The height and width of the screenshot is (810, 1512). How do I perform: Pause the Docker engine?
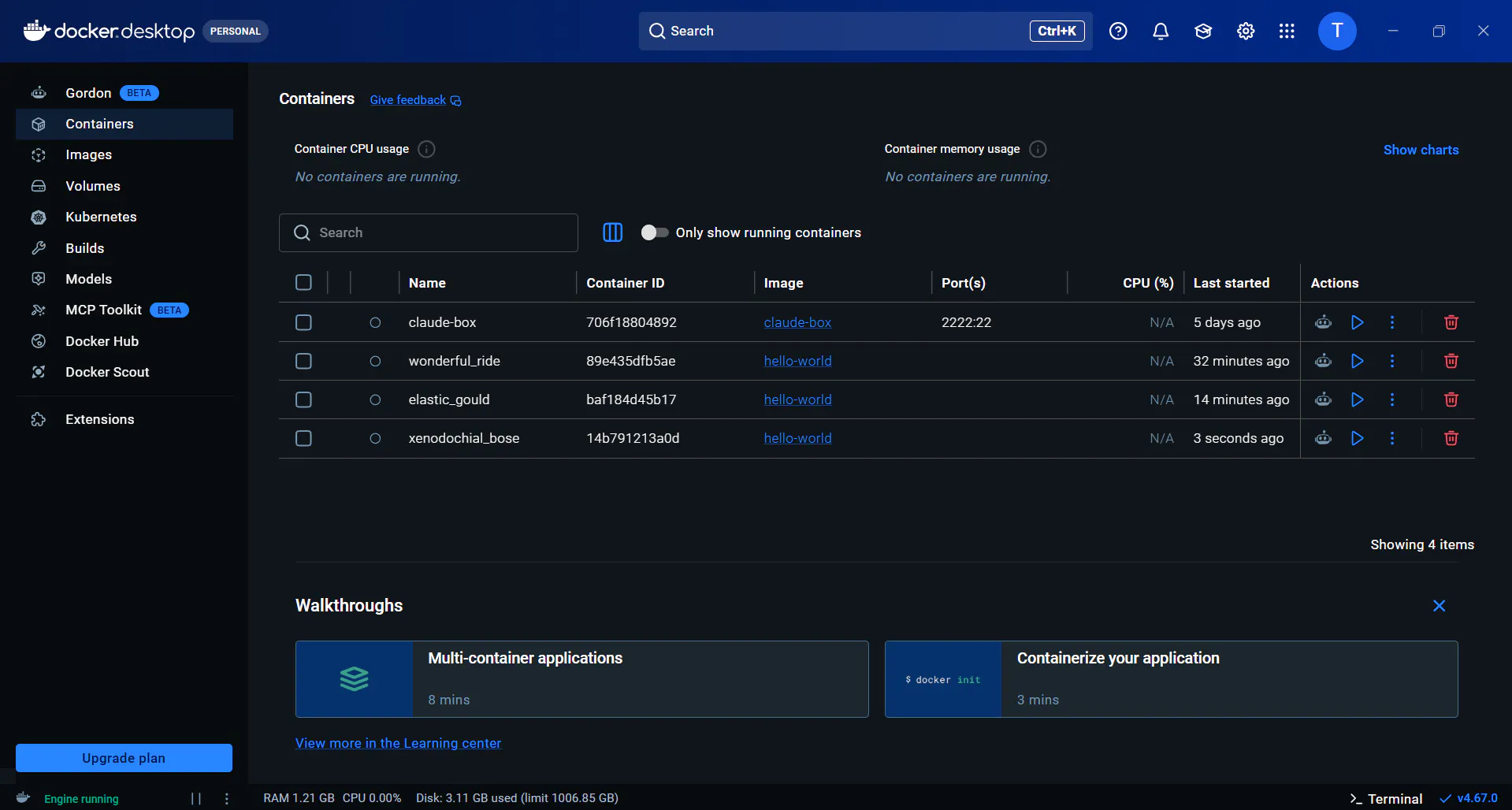click(196, 798)
